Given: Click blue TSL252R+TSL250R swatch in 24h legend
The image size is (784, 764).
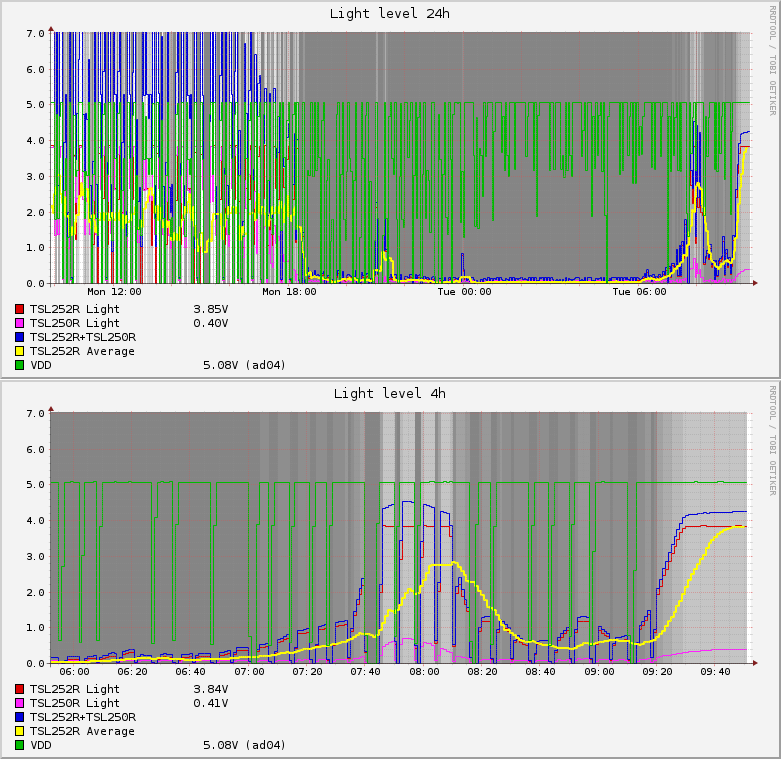Looking at the screenshot, I should click(x=20, y=338).
